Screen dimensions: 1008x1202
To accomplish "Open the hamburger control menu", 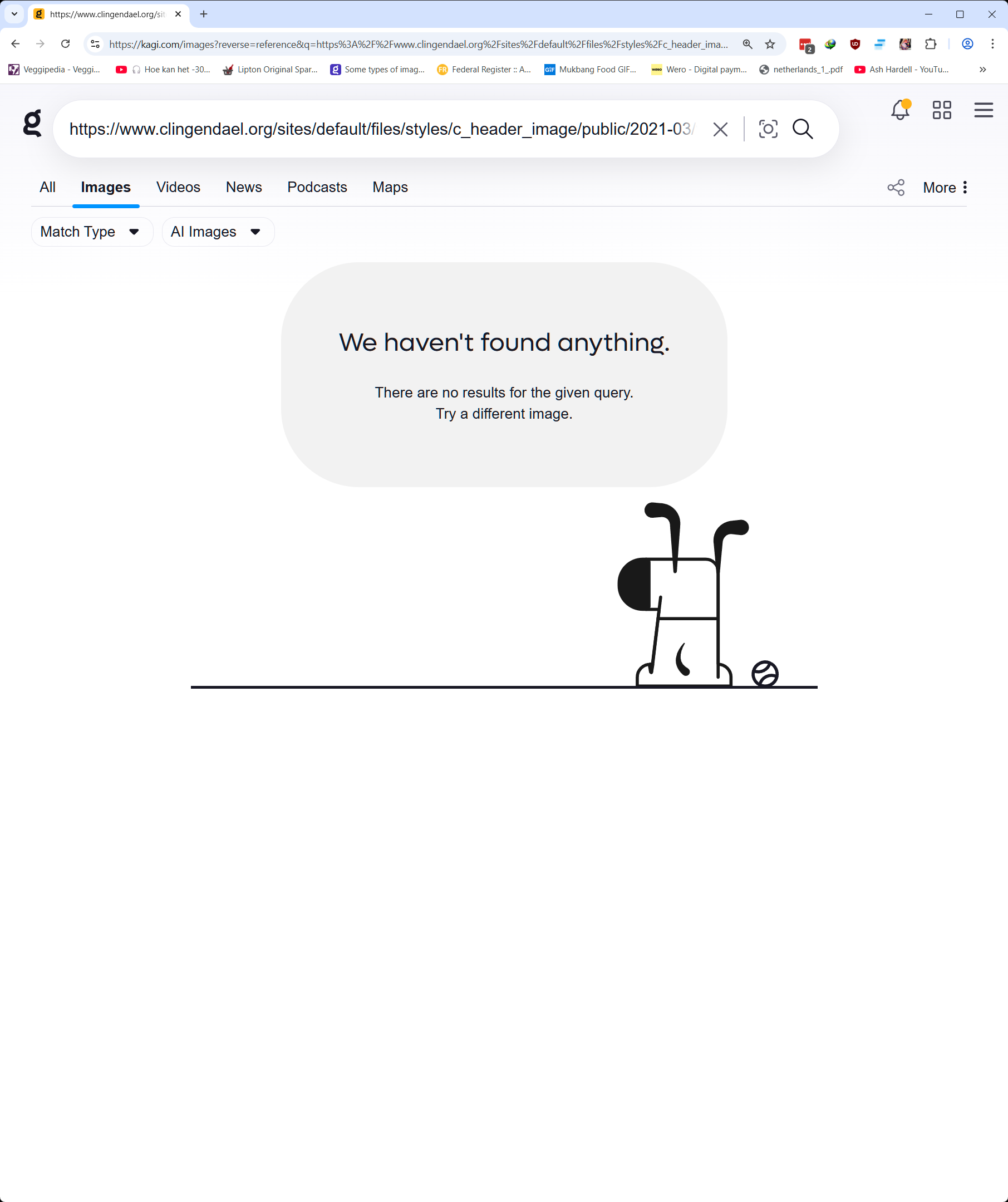I will [984, 110].
